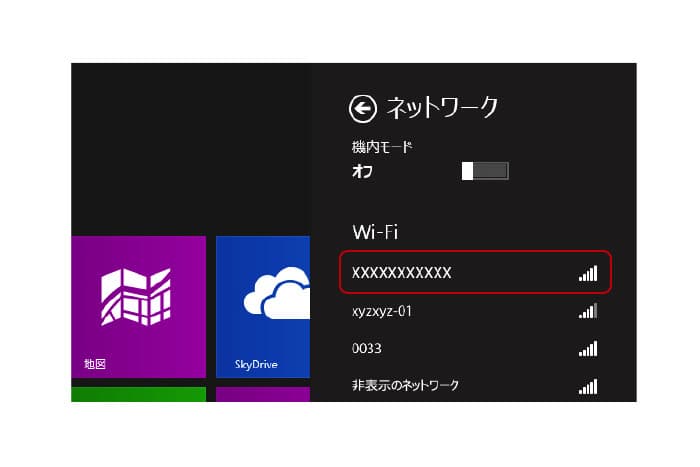
Task: Click the ネットワーク panel title
Action: coord(442,108)
